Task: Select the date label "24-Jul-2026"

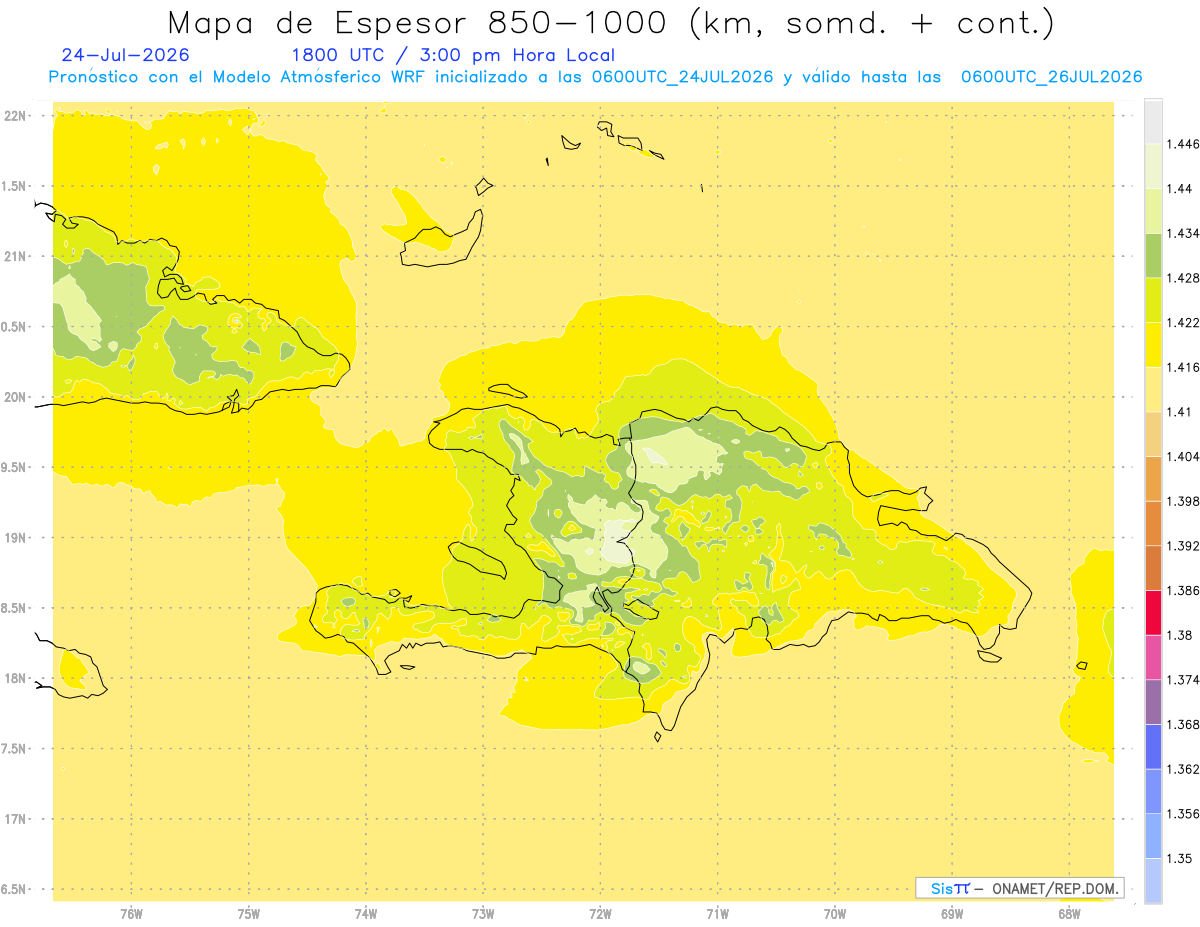Action: [125, 55]
